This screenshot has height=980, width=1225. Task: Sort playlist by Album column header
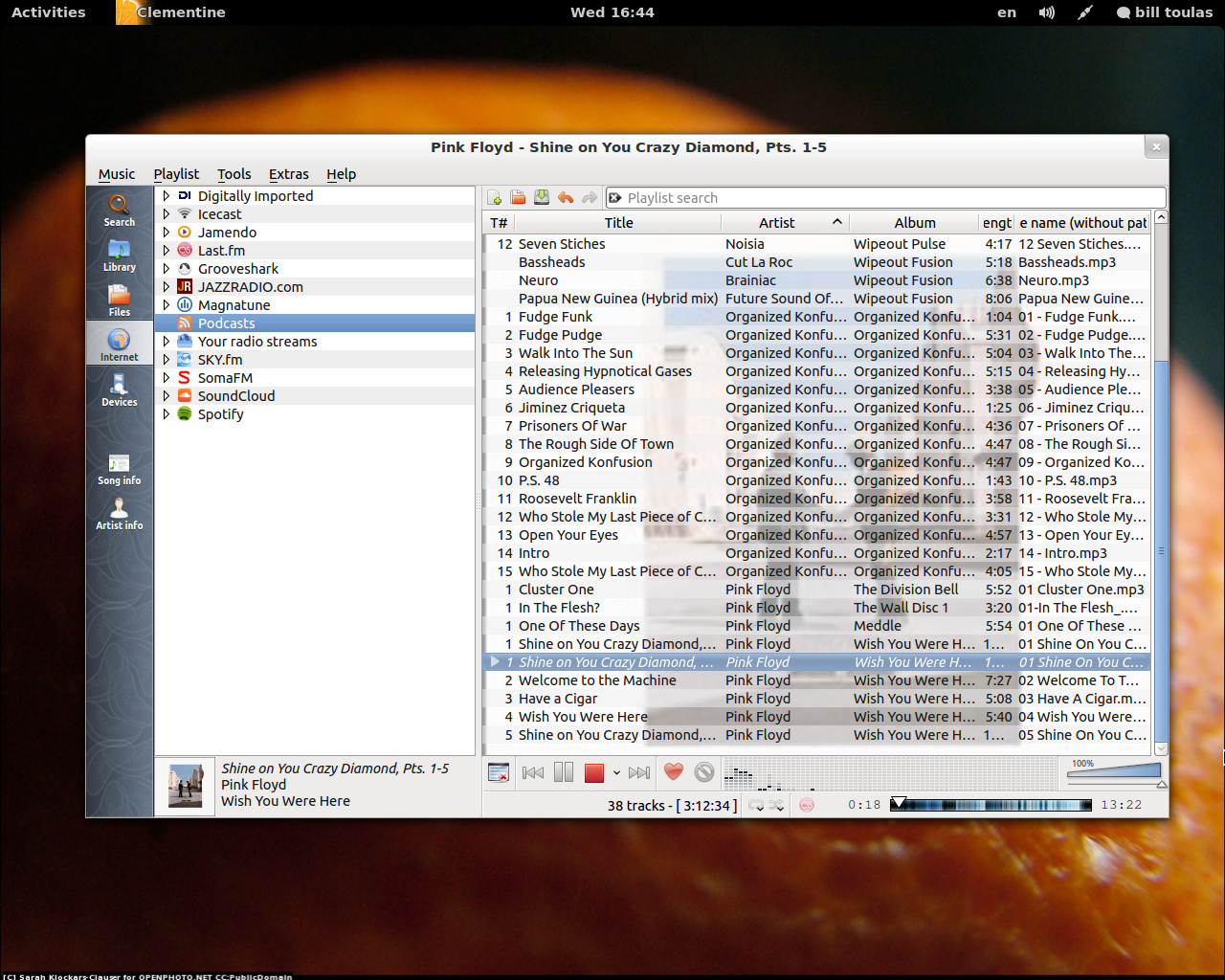pos(915,222)
